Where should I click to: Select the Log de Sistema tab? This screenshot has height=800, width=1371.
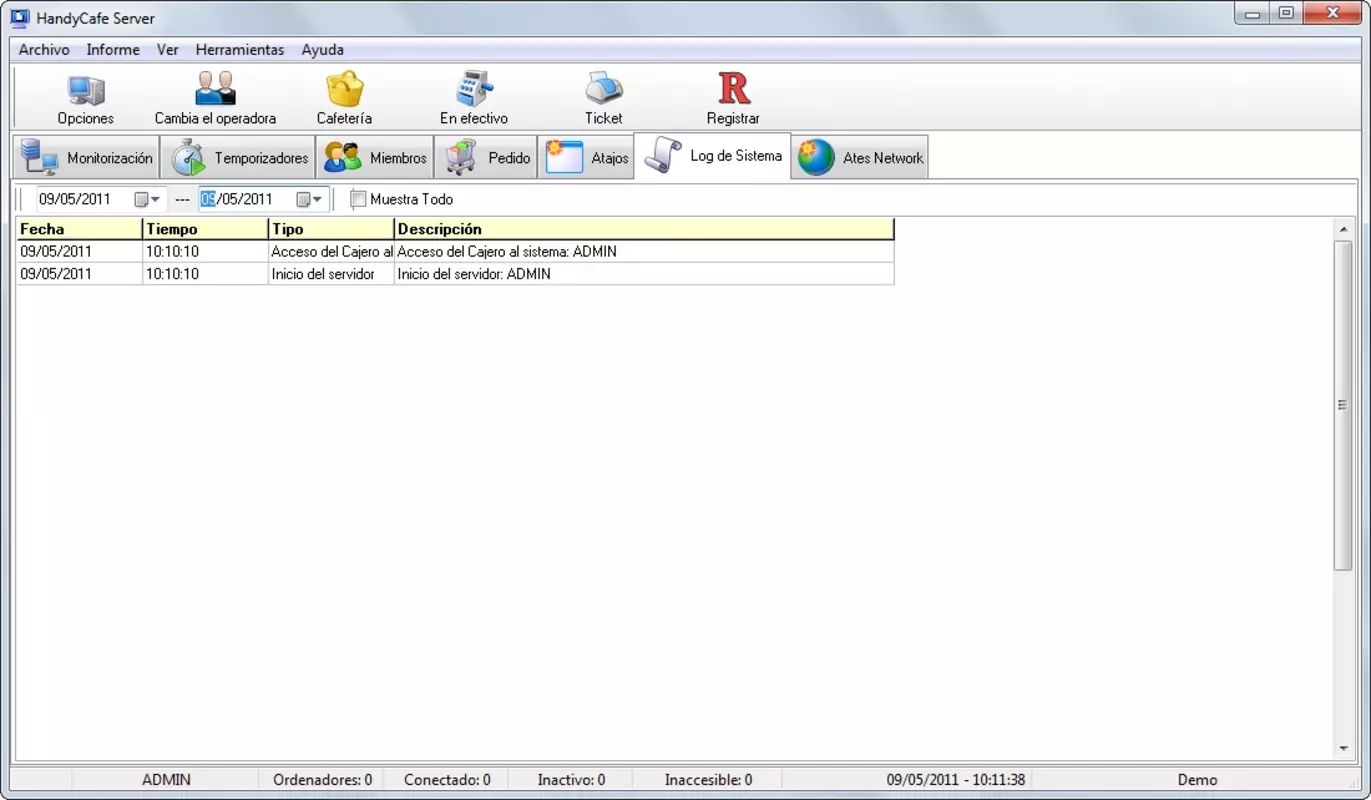point(712,156)
